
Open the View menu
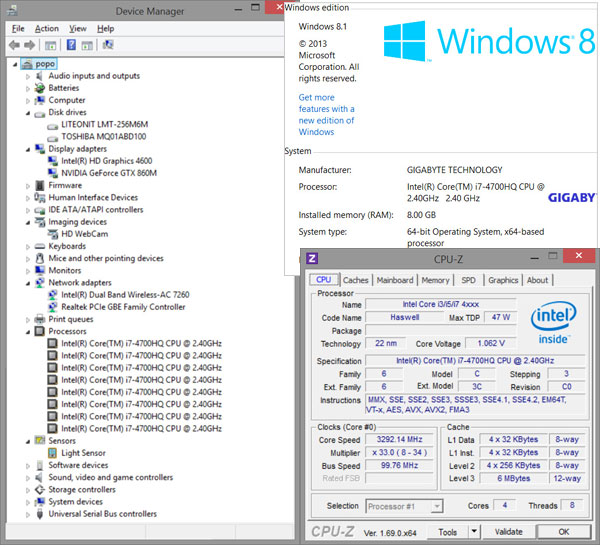point(78,29)
